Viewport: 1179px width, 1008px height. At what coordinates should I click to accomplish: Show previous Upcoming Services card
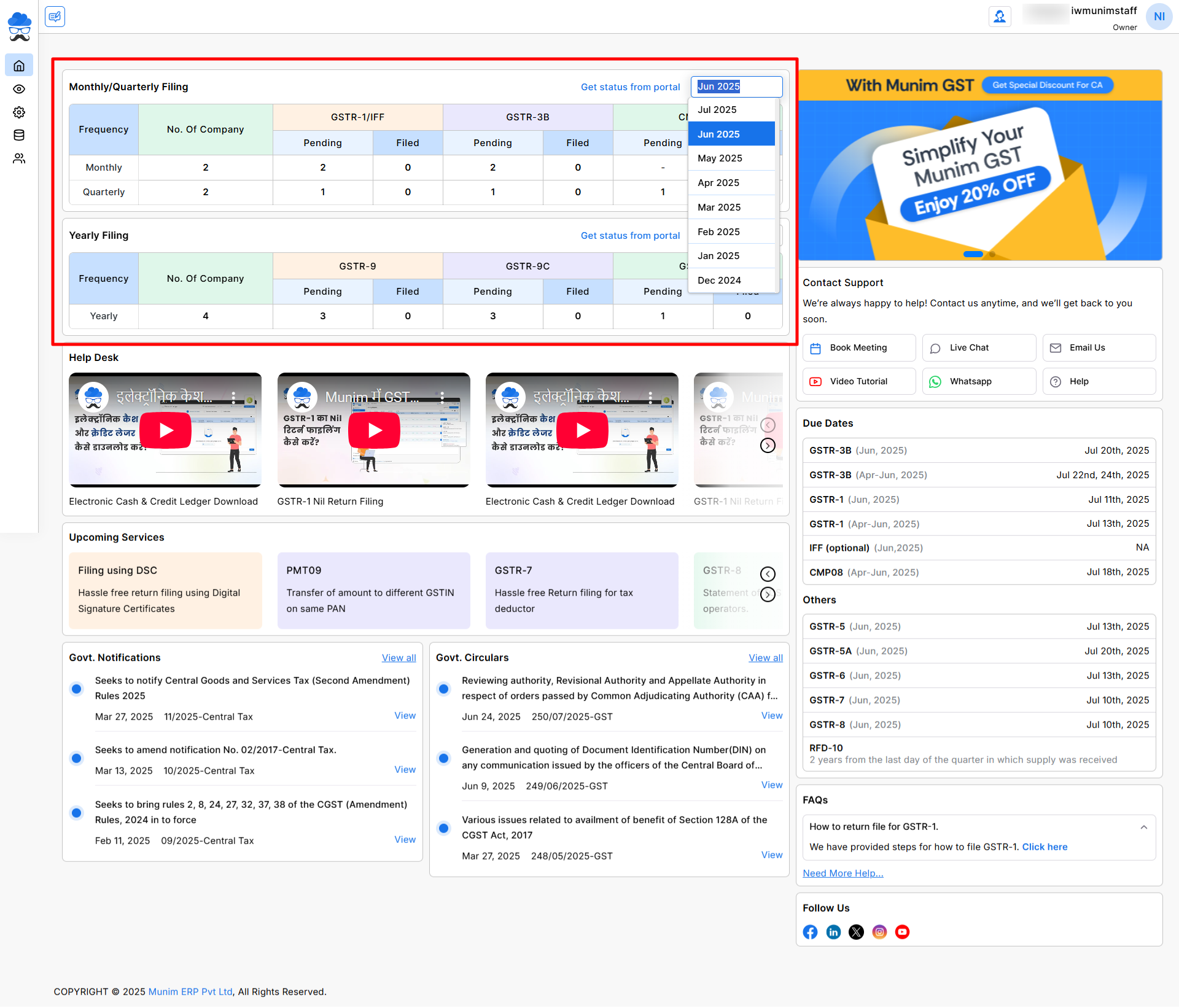pyautogui.click(x=768, y=574)
